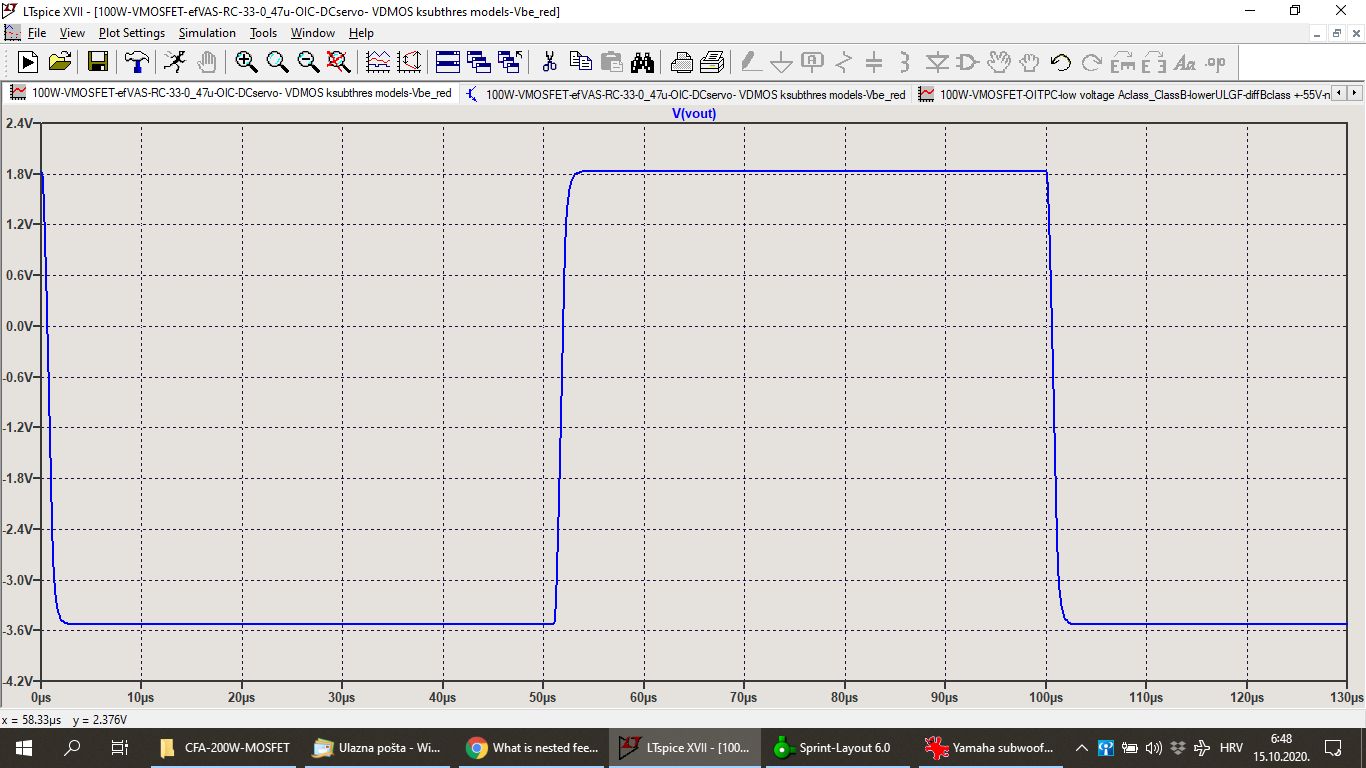Click the toggle-axis plot icon

click(409, 62)
